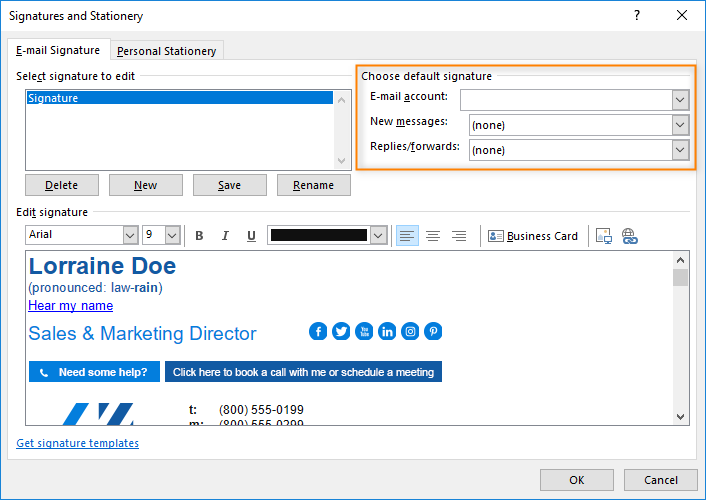The width and height of the screenshot is (706, 500).
Task: Toggle bold formatting in signature editor
Action: click(199, 236)
